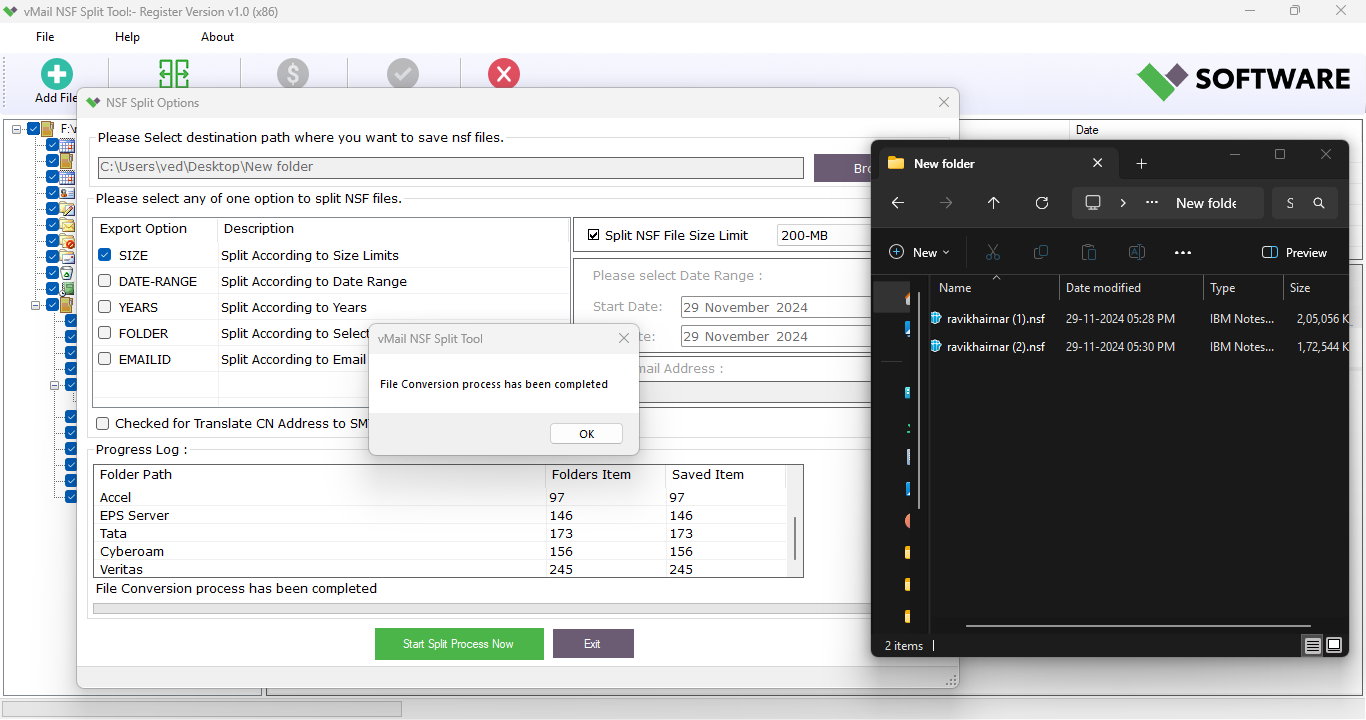Click Start Split Process Now button
Image resolution: width=1366 pixels, height=720 pixels.
tap(459, 644)
